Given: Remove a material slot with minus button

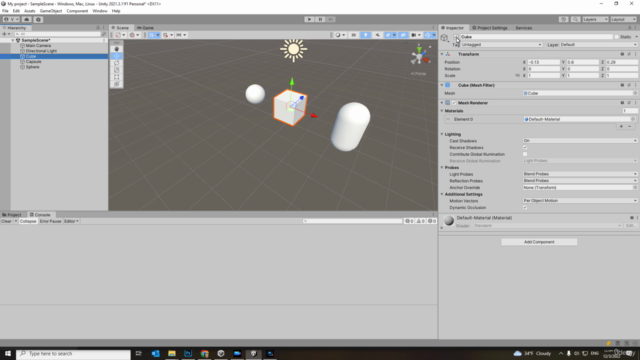Looking at the screenshot, I should pos(630,127).
